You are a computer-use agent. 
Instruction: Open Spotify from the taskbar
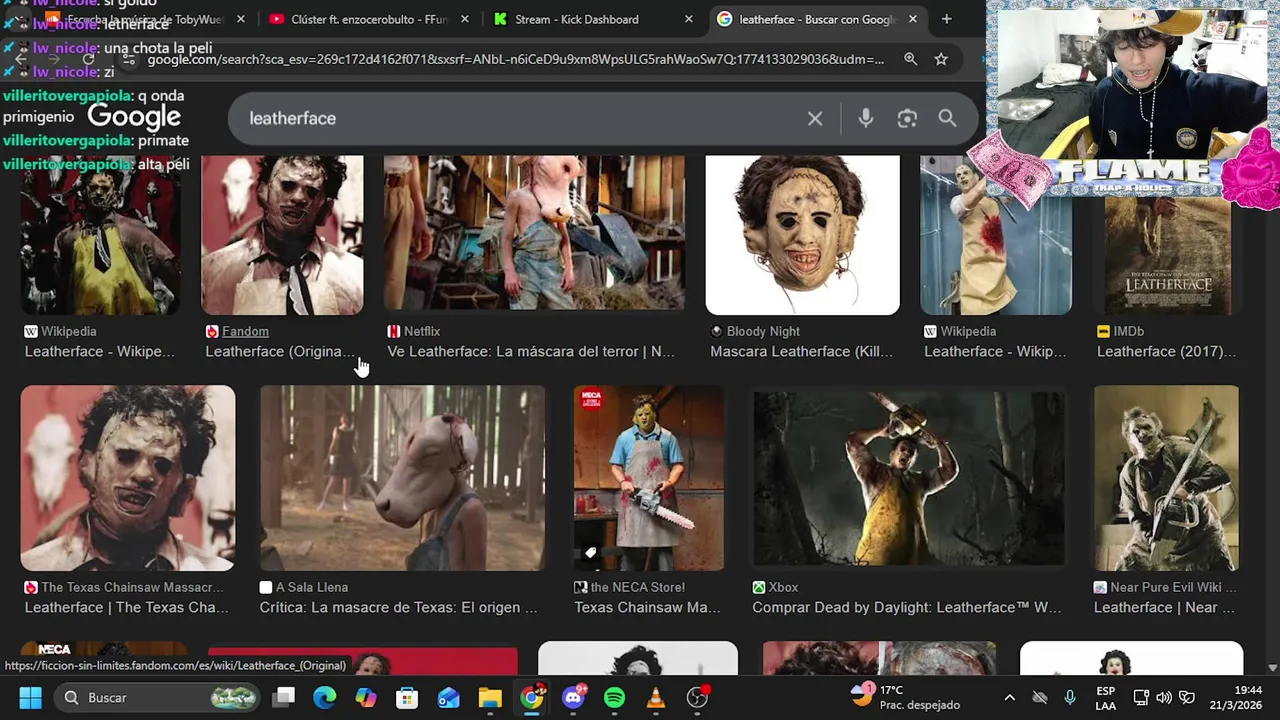coord(614,697)
